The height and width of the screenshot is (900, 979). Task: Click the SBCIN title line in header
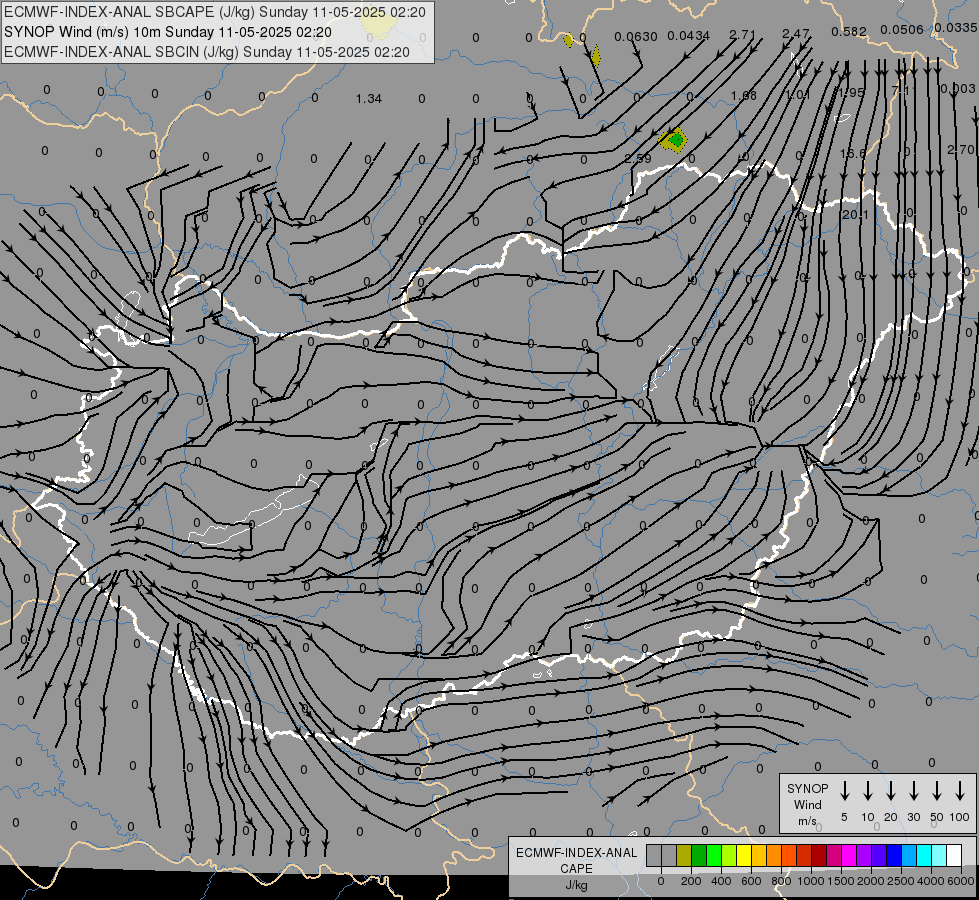(x=207, y=52)
